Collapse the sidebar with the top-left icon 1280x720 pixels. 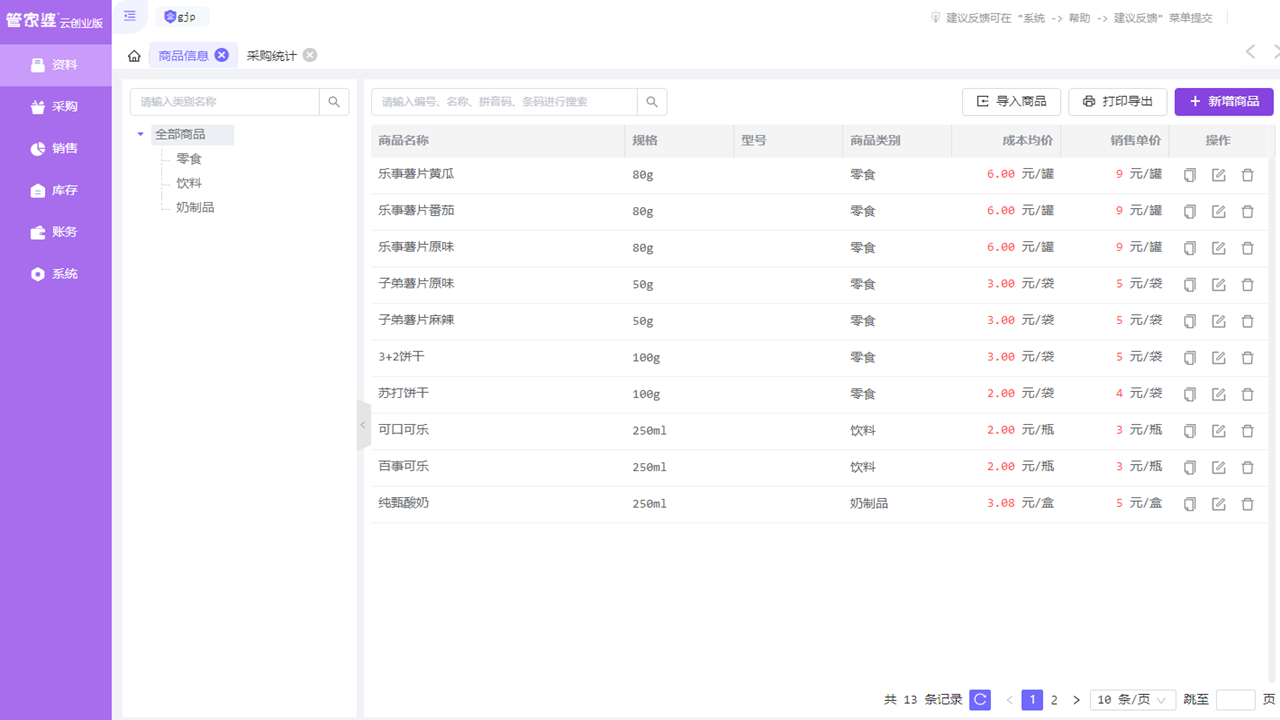coord(129,16)
